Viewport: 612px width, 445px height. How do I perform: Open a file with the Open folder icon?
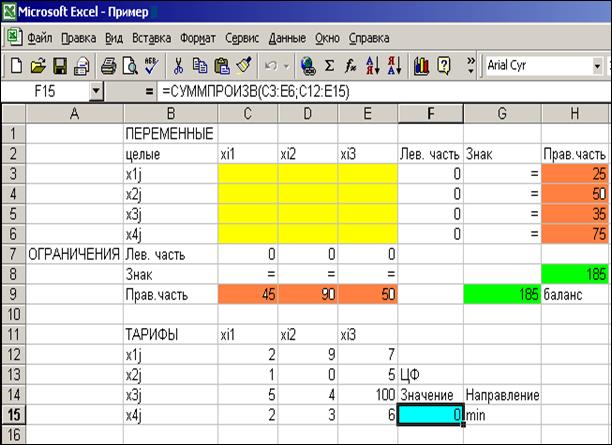click(x=38, y=66)
